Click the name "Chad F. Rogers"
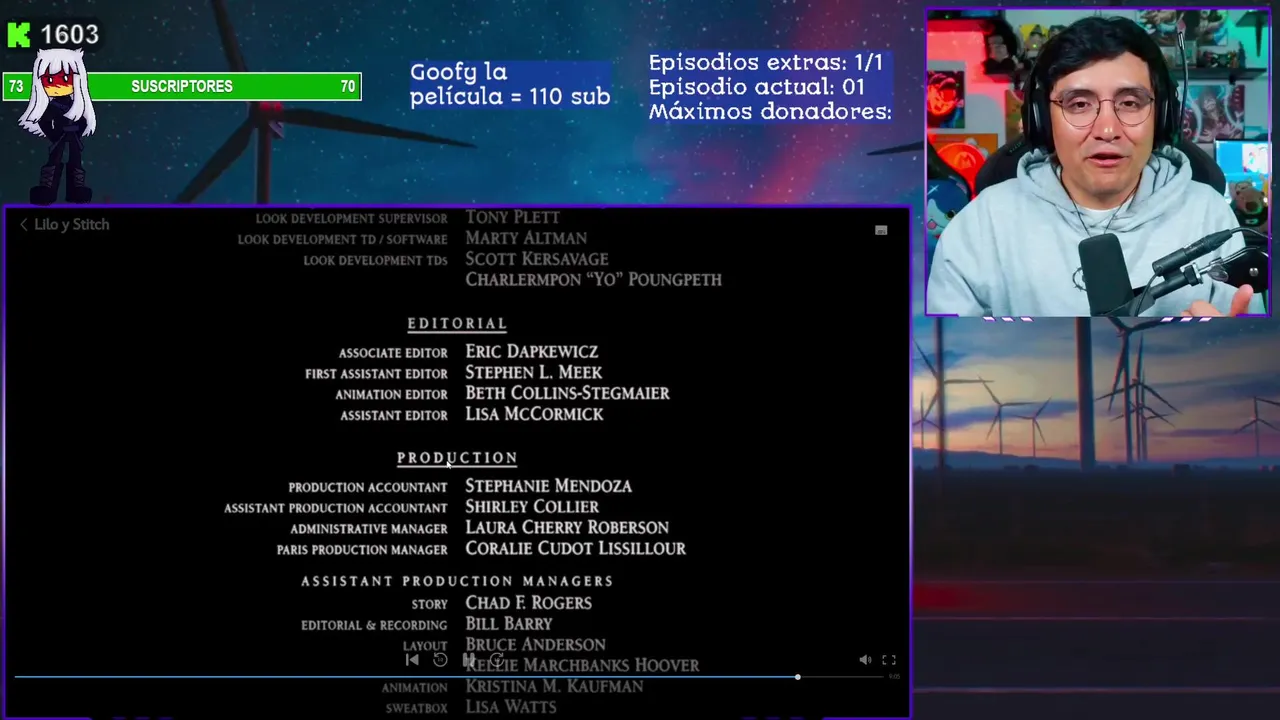This screenshot has height=720, width=1280. click(528, 603)
